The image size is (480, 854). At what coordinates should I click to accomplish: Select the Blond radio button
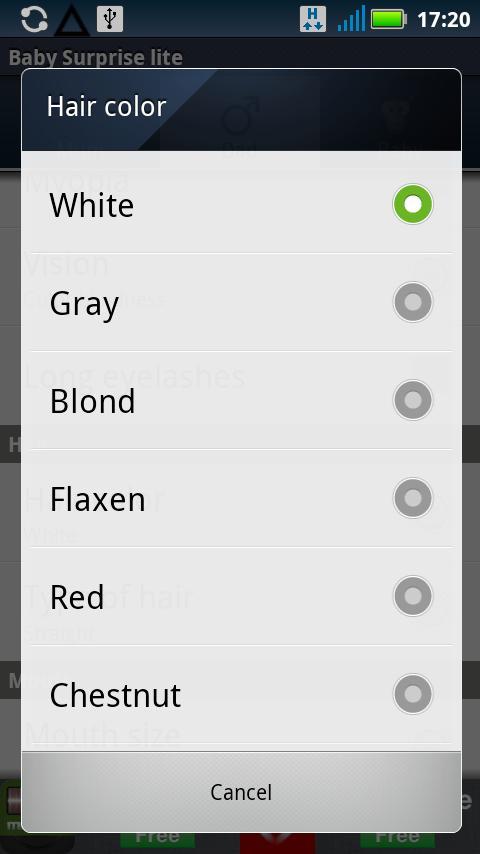[413, 400]
